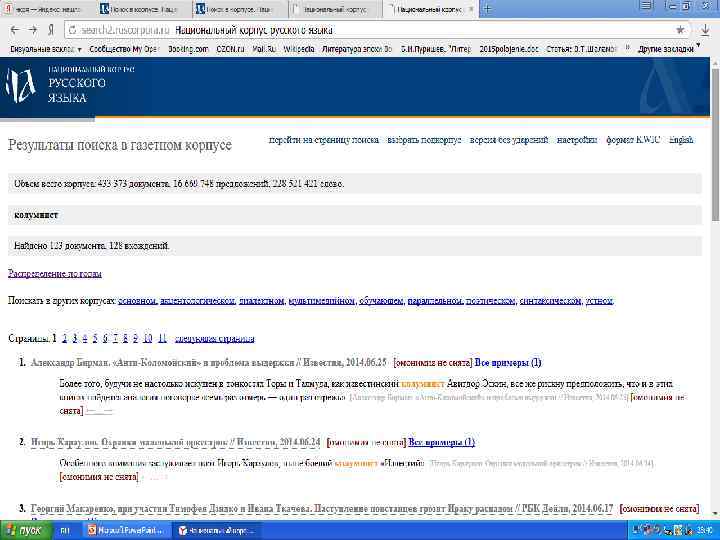Image resolution: width=720 pixels, height=540 pixels.
Task: Switch to the second tab Поиск в корпусе
Action: (143, 9)
